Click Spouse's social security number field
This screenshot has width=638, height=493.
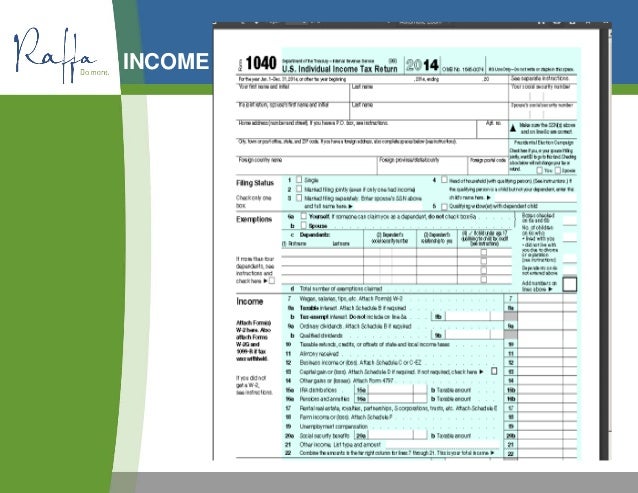[542, 111]
